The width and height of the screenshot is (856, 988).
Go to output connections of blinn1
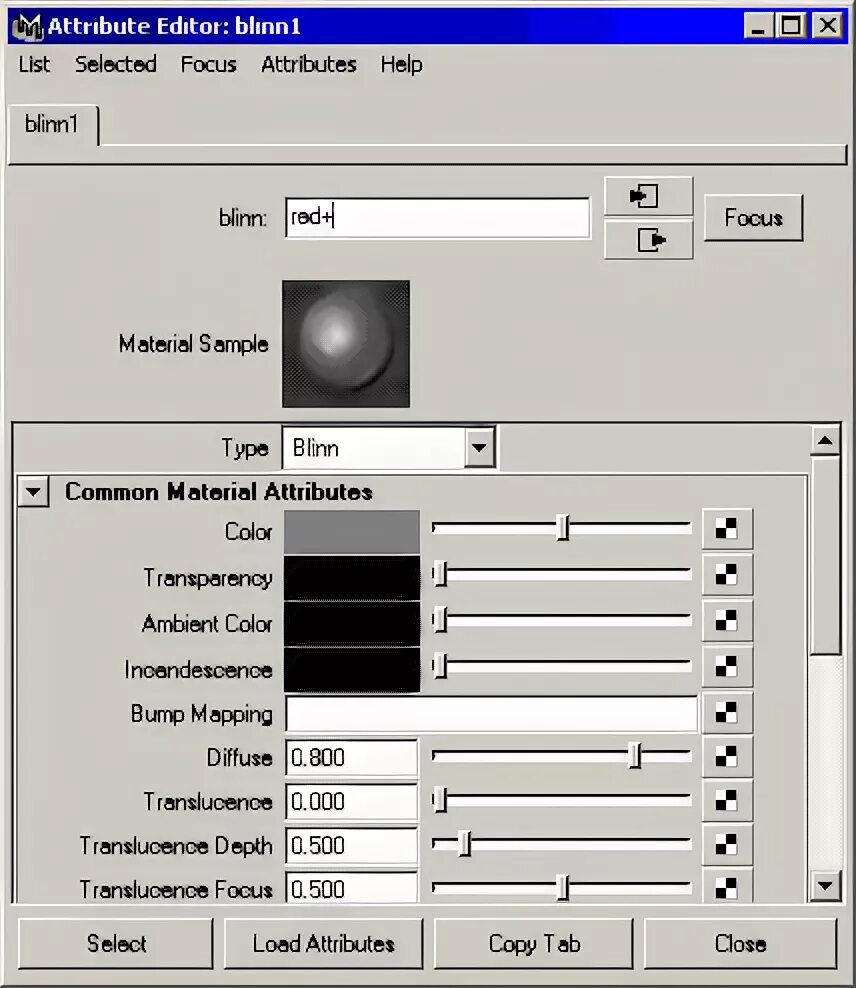coord(647,239)
